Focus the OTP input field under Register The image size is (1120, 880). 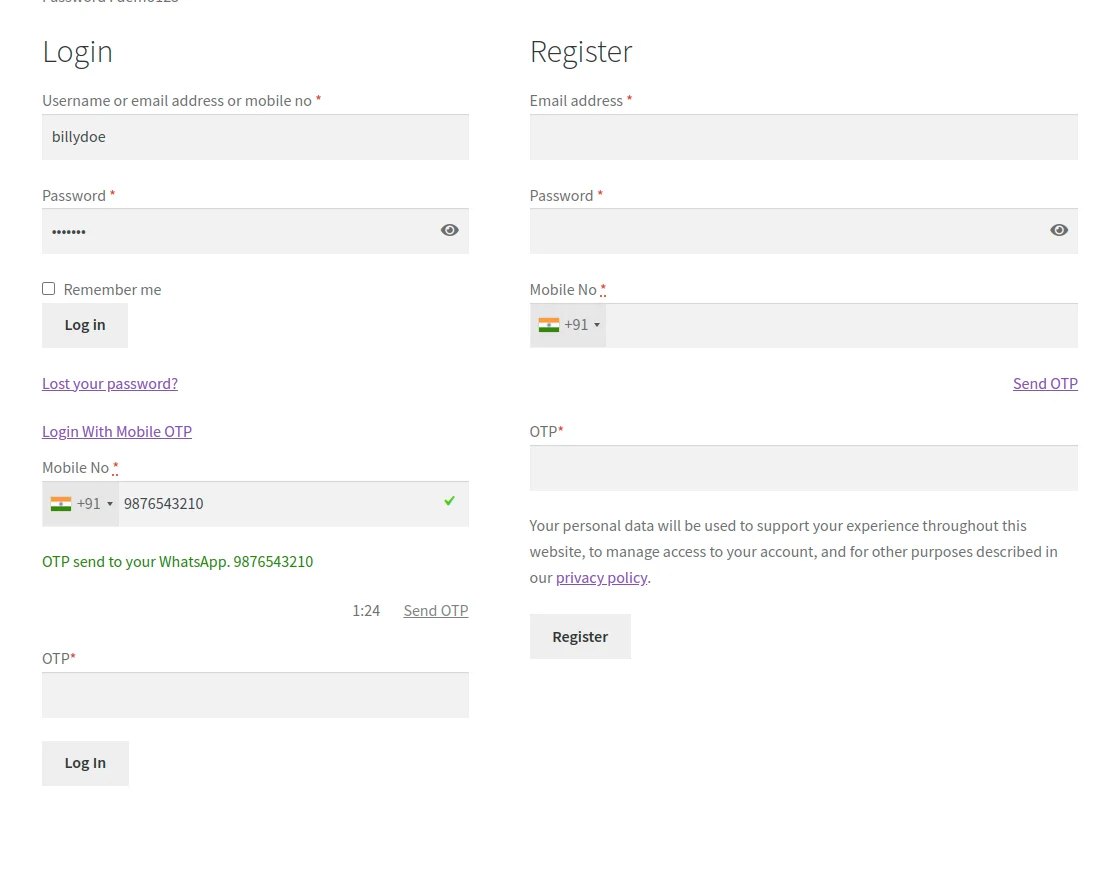[803, 467]
